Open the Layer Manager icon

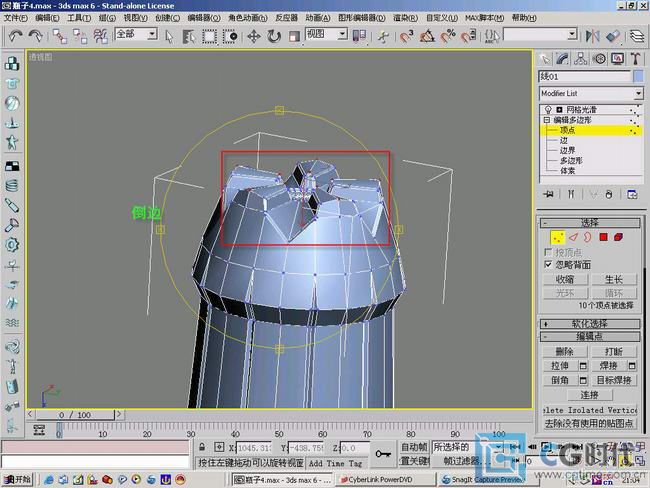(637, 36)
